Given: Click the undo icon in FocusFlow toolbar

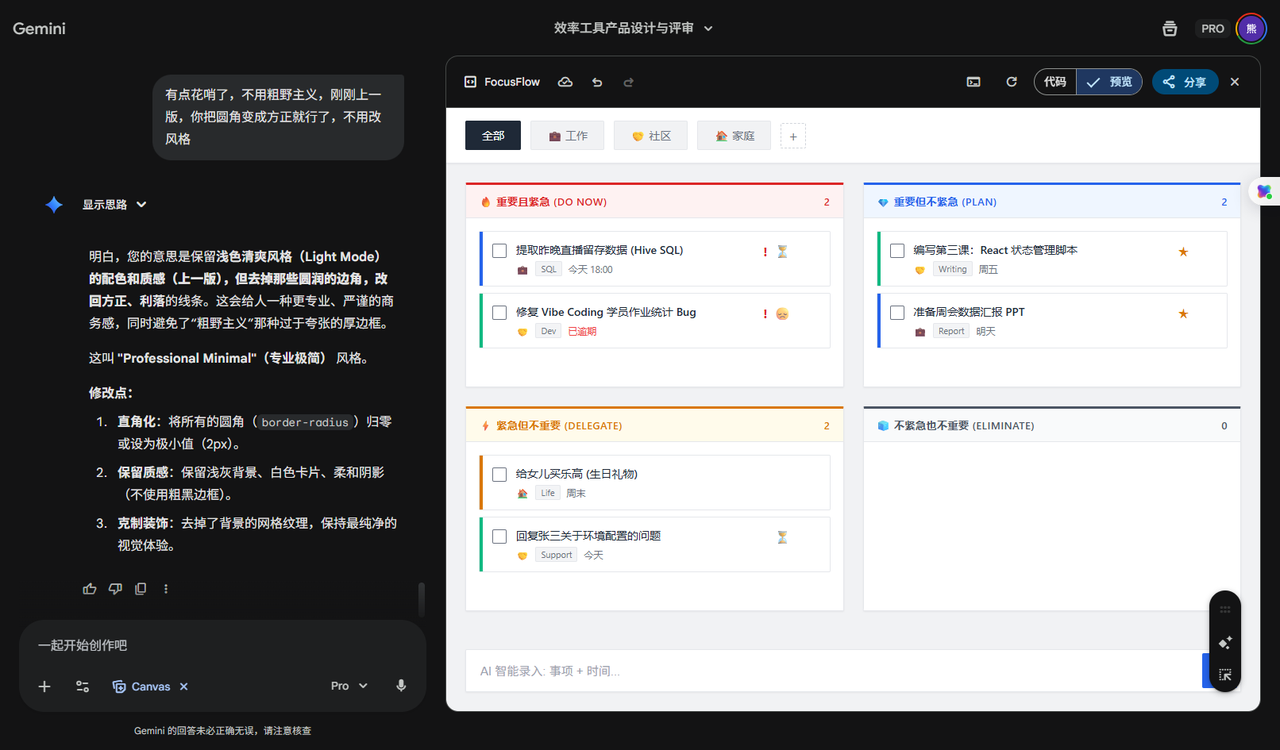Looking at the screenshot, I should pyautogui.click(x=597, y=82).
